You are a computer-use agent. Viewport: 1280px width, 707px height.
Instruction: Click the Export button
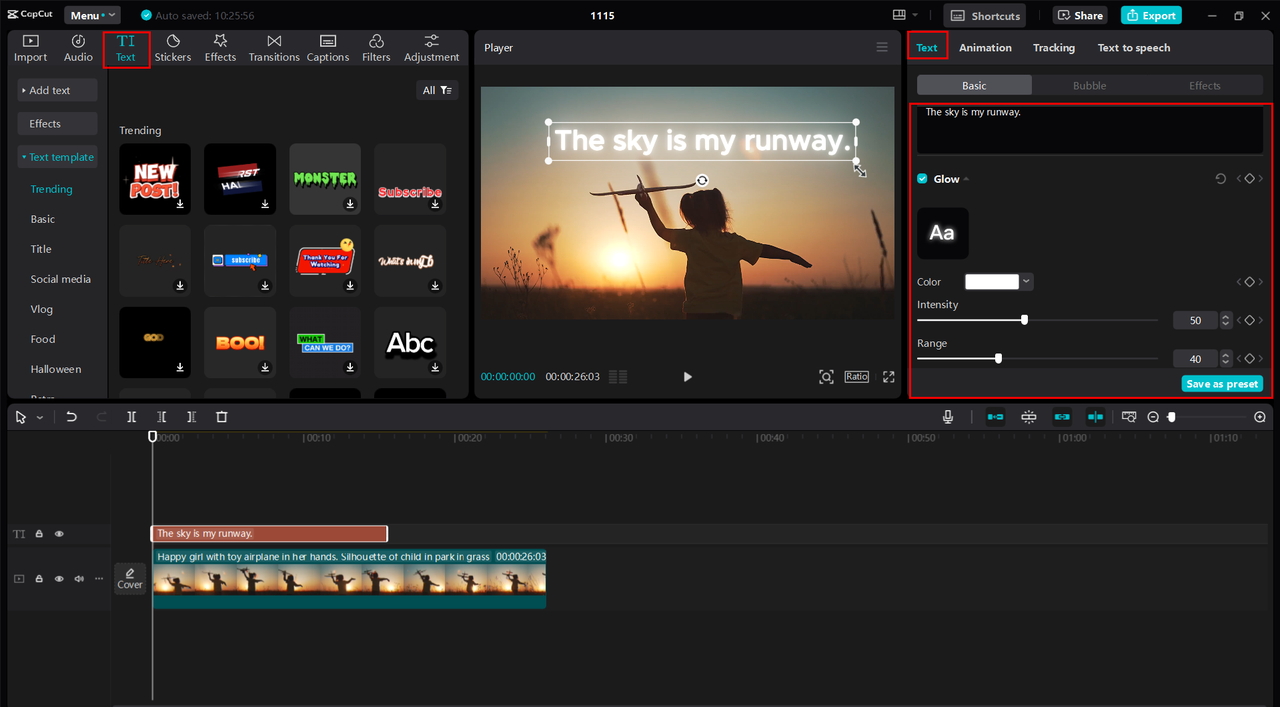tap(1151, 15)
